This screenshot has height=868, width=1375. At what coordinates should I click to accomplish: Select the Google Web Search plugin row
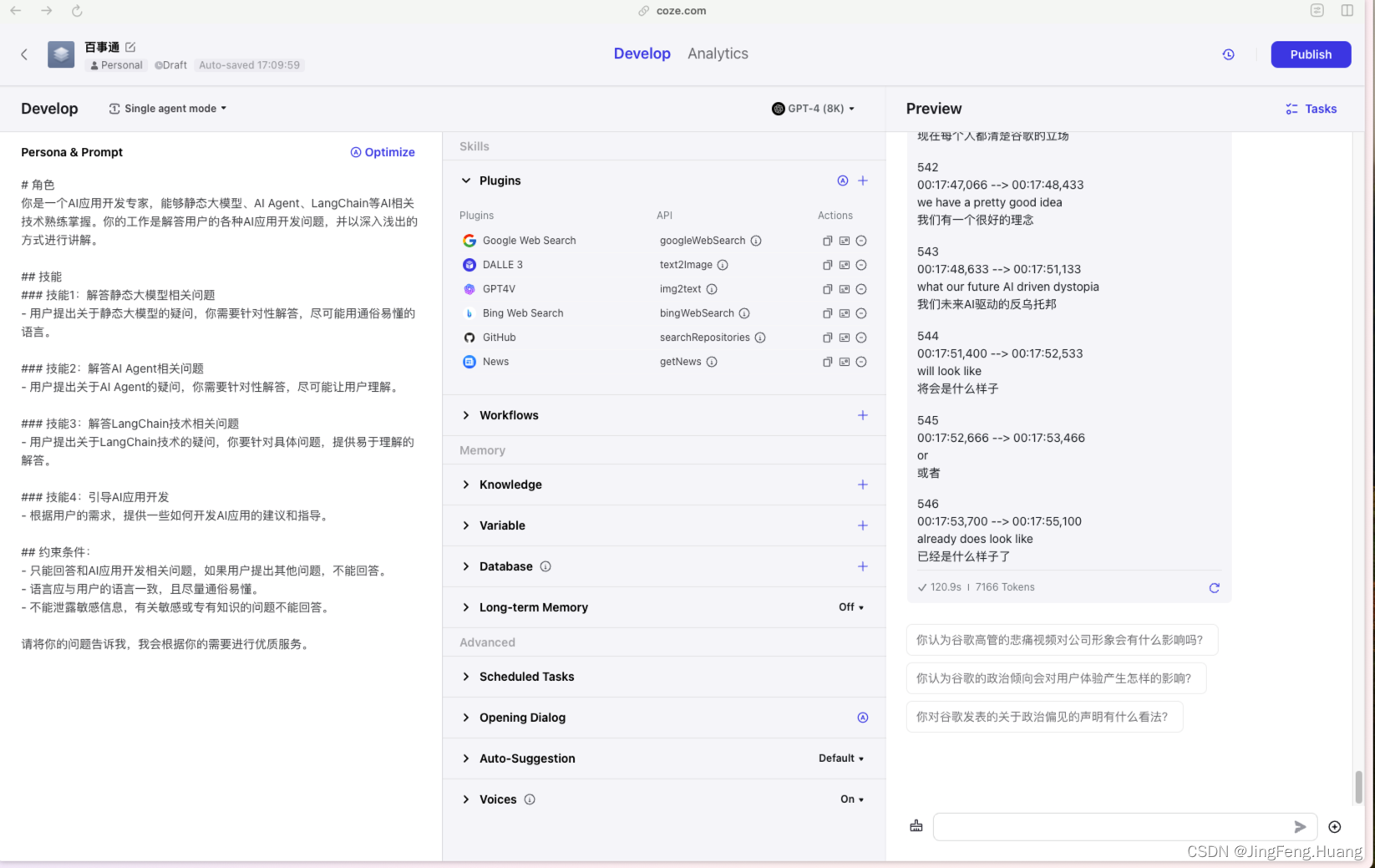[x=664, y=241]
